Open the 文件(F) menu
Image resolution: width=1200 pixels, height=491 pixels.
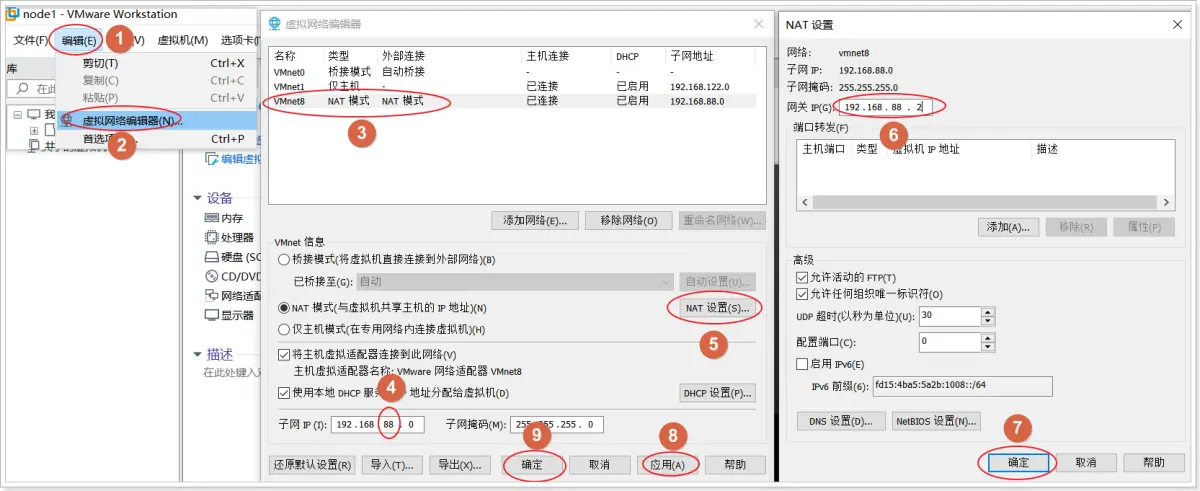[x=30, y=40]
